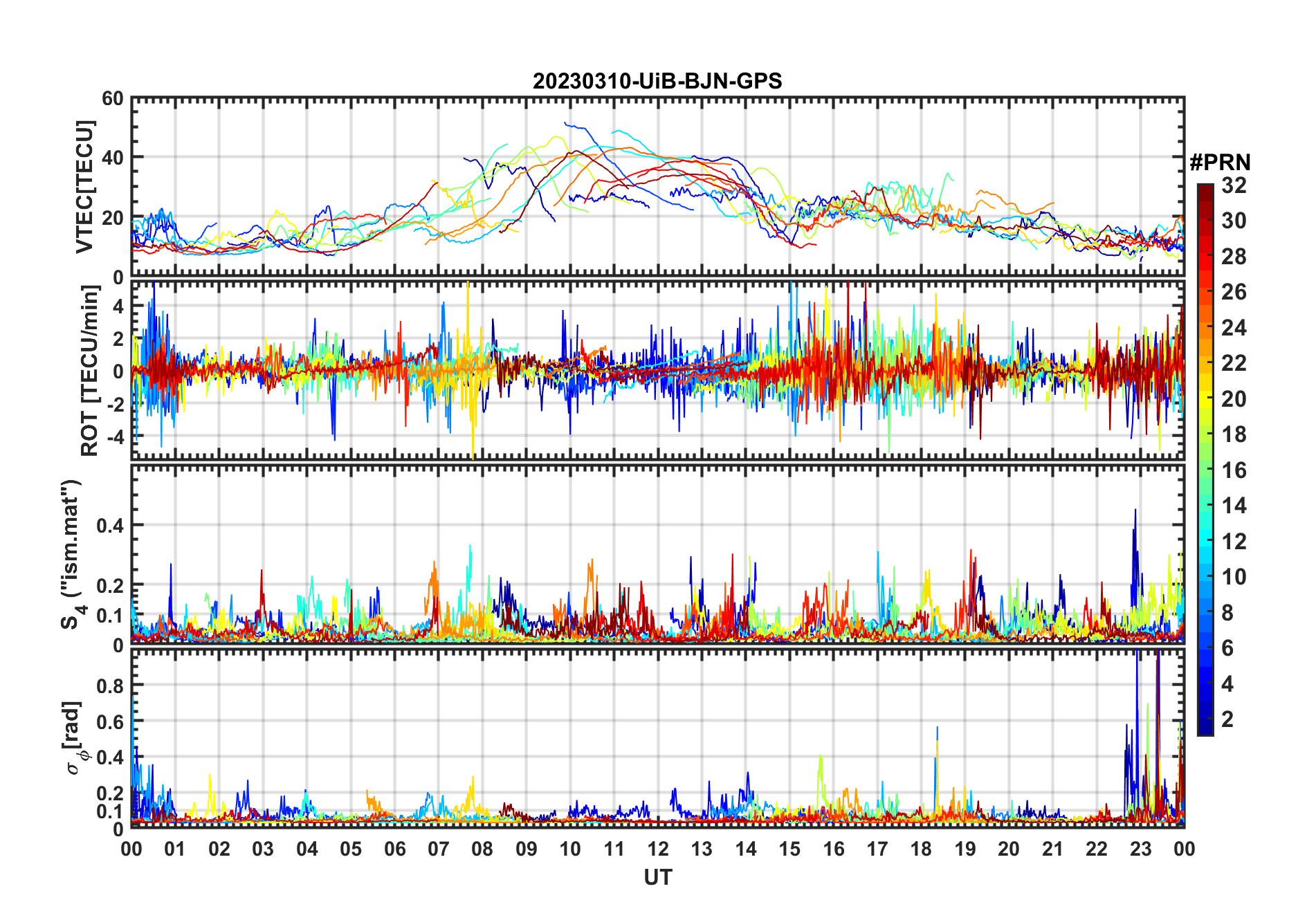Click the S4 ("ism.mat") y-axis label
Screen dimensions: 1316x920
coord(72,554)
